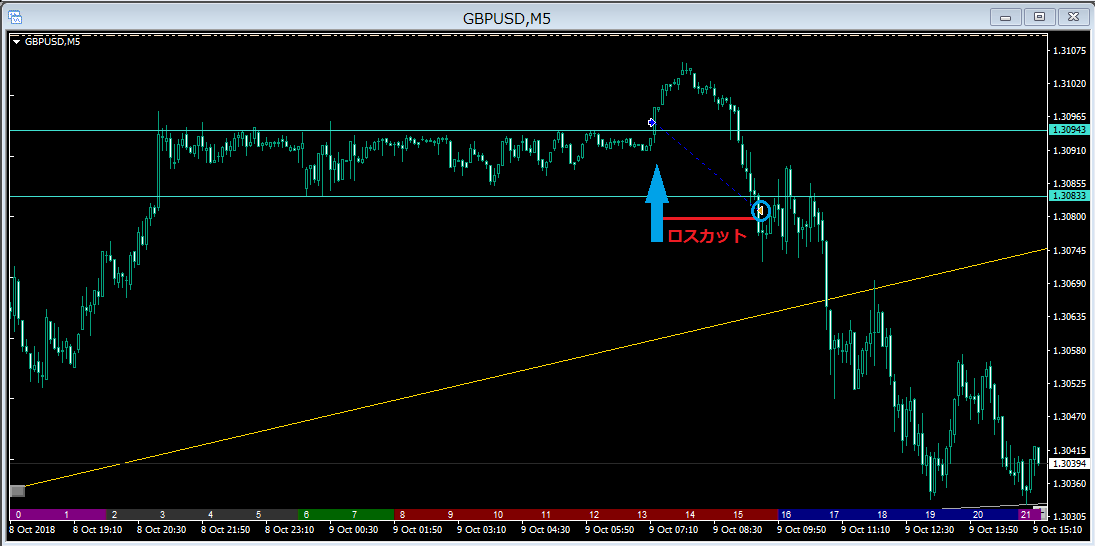Image resolution: width=1095 pixels, height=546 pixels.
Task: Click hour 8 on the red session bar
Action: 402,515
